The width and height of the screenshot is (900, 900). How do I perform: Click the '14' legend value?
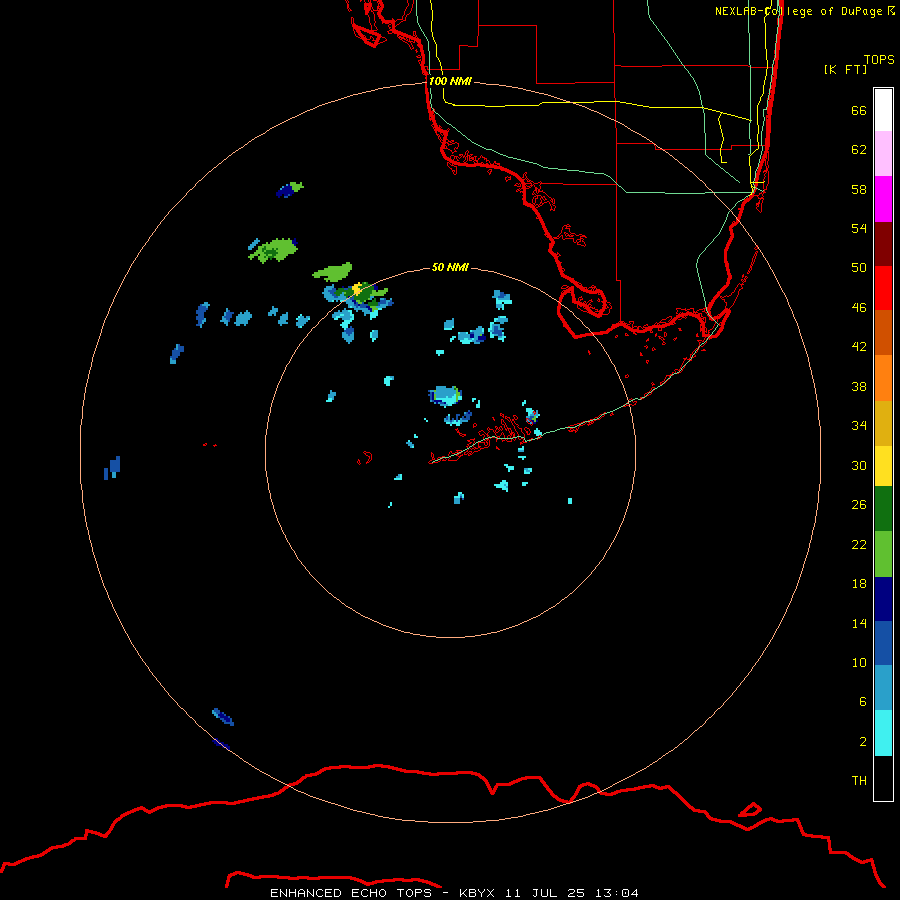pyautogui.click(x=859, y=623)
